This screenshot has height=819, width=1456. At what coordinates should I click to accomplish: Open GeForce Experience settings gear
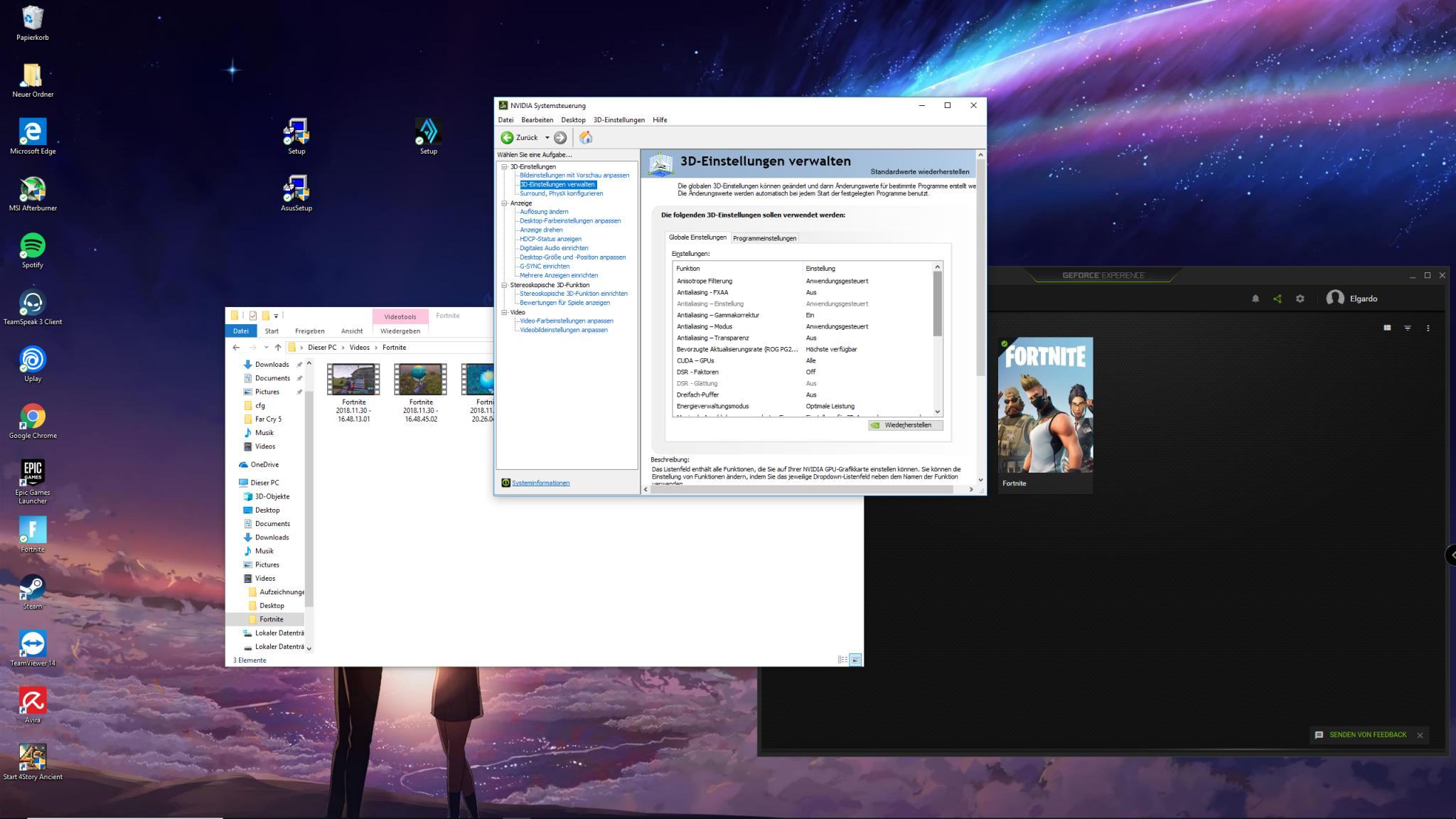(1300, 299)
